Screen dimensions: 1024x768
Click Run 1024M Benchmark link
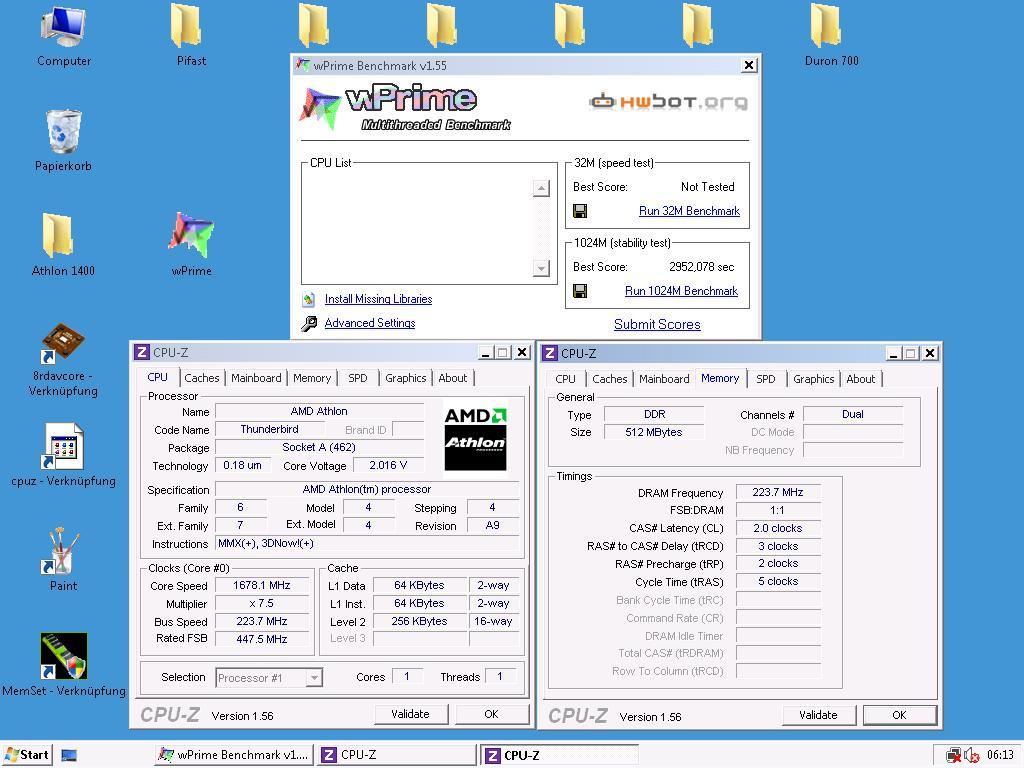pyautogui.click(x=681, y=291)
